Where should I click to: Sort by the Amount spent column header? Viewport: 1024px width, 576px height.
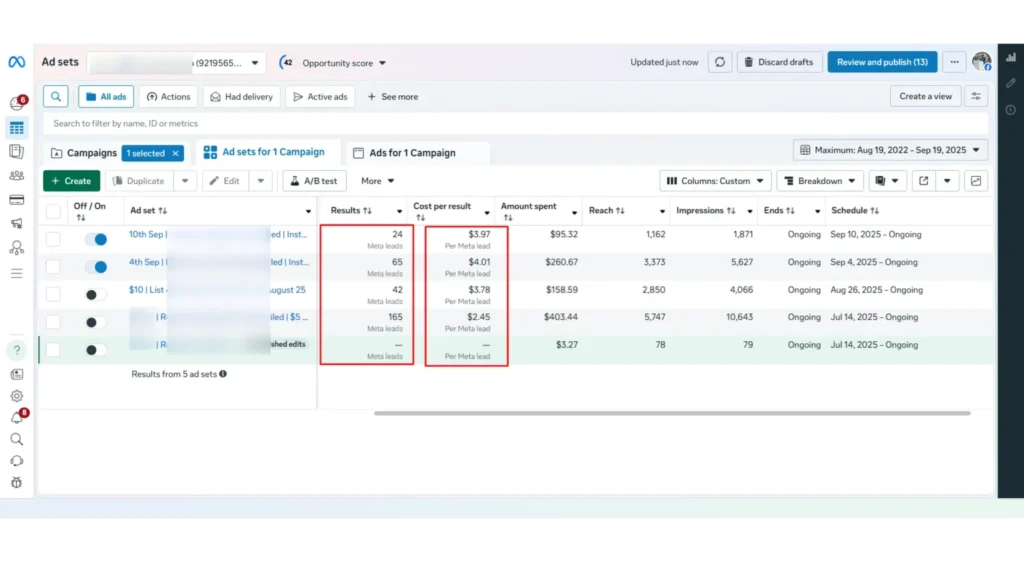[x=528, y=211]
